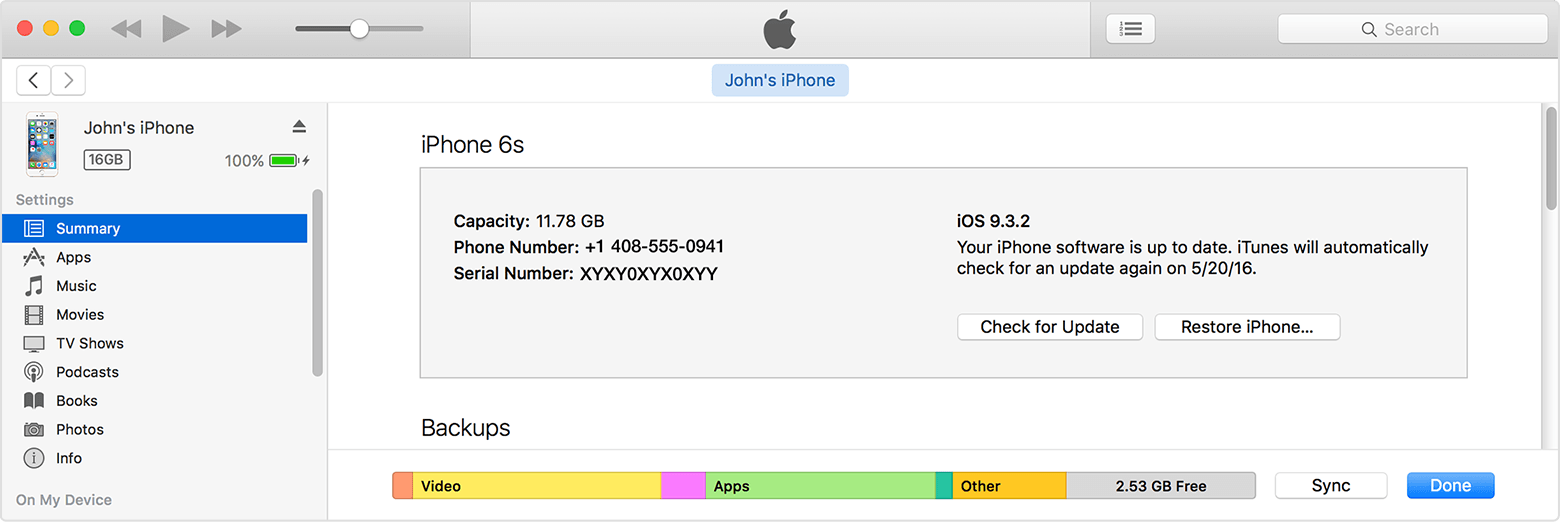Click the Podcasts icon
The height and width of the screenshot is (522, 1560).
click(34, 372)
